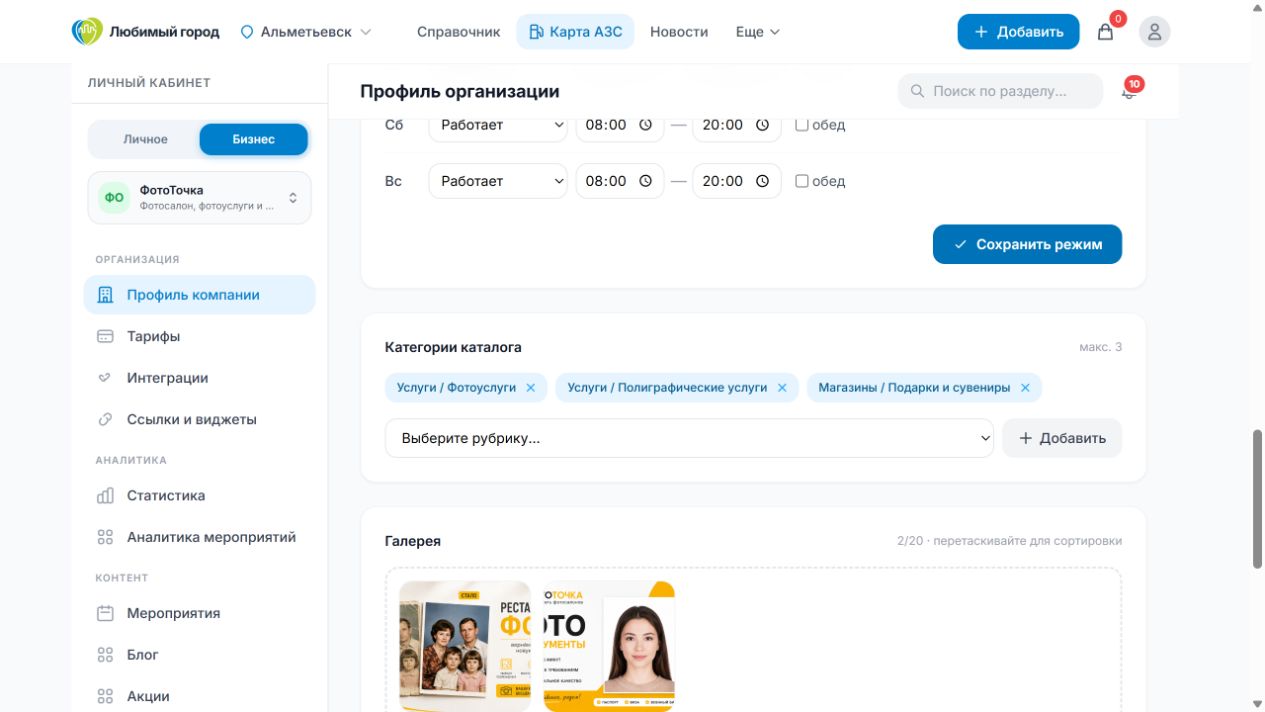Image resolution: width=1265 pixels, height=712 pixels.
Task: Open Статистика in the sidebar
Action: pyautogui.click(x=165, y=496)
